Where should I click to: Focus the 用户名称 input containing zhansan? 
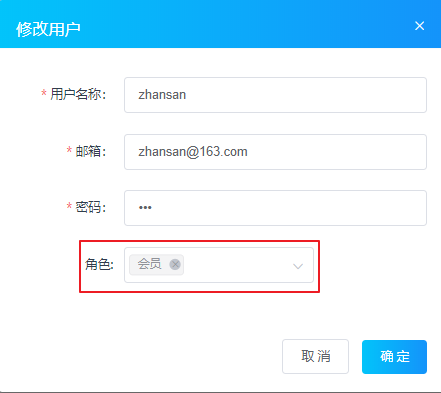[275, 95]
